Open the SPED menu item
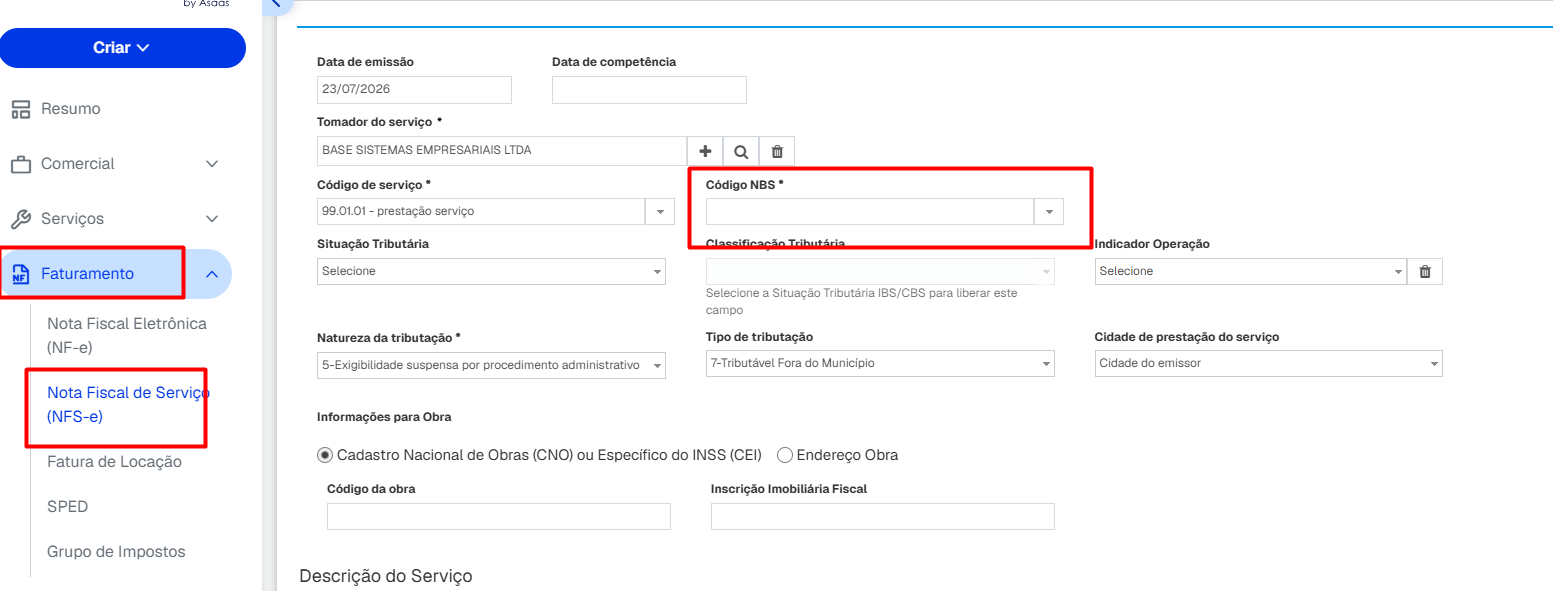 (68, 507)
